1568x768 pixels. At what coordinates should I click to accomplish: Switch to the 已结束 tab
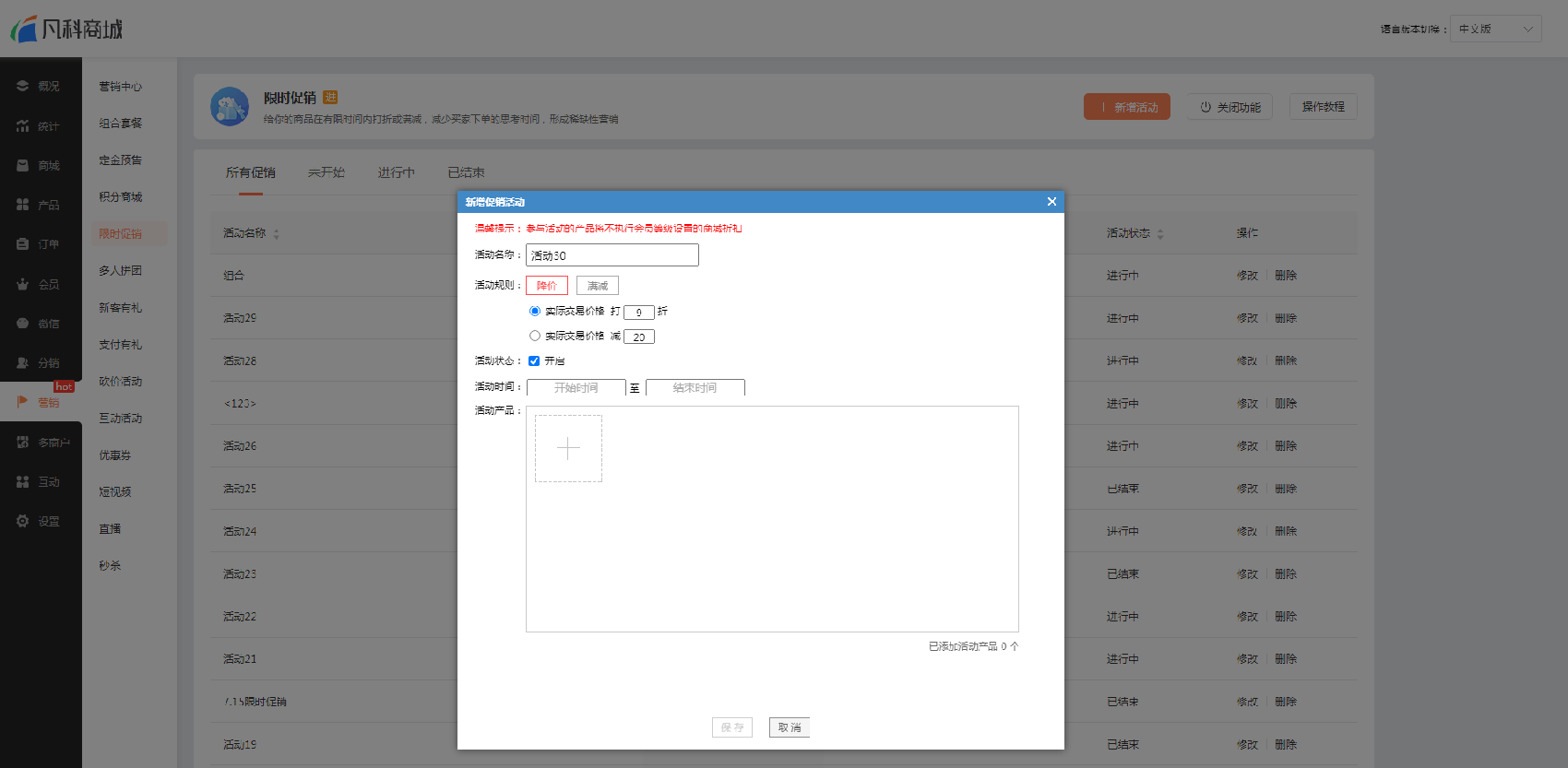[466, 172]
